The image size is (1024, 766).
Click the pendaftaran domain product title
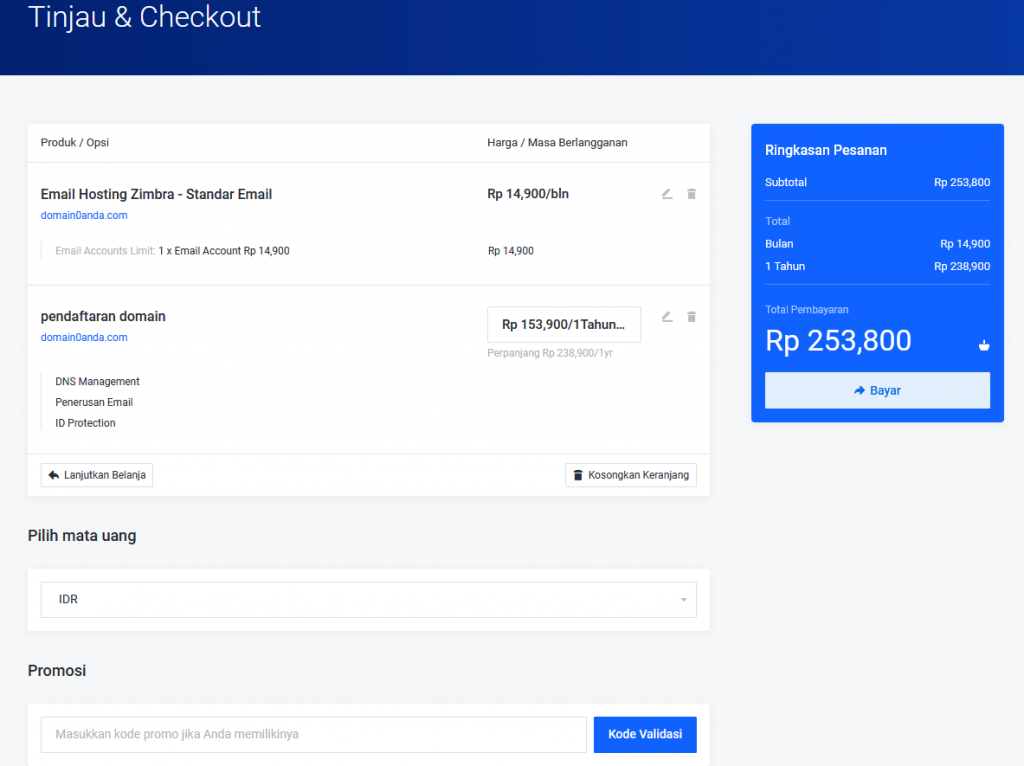103,316
